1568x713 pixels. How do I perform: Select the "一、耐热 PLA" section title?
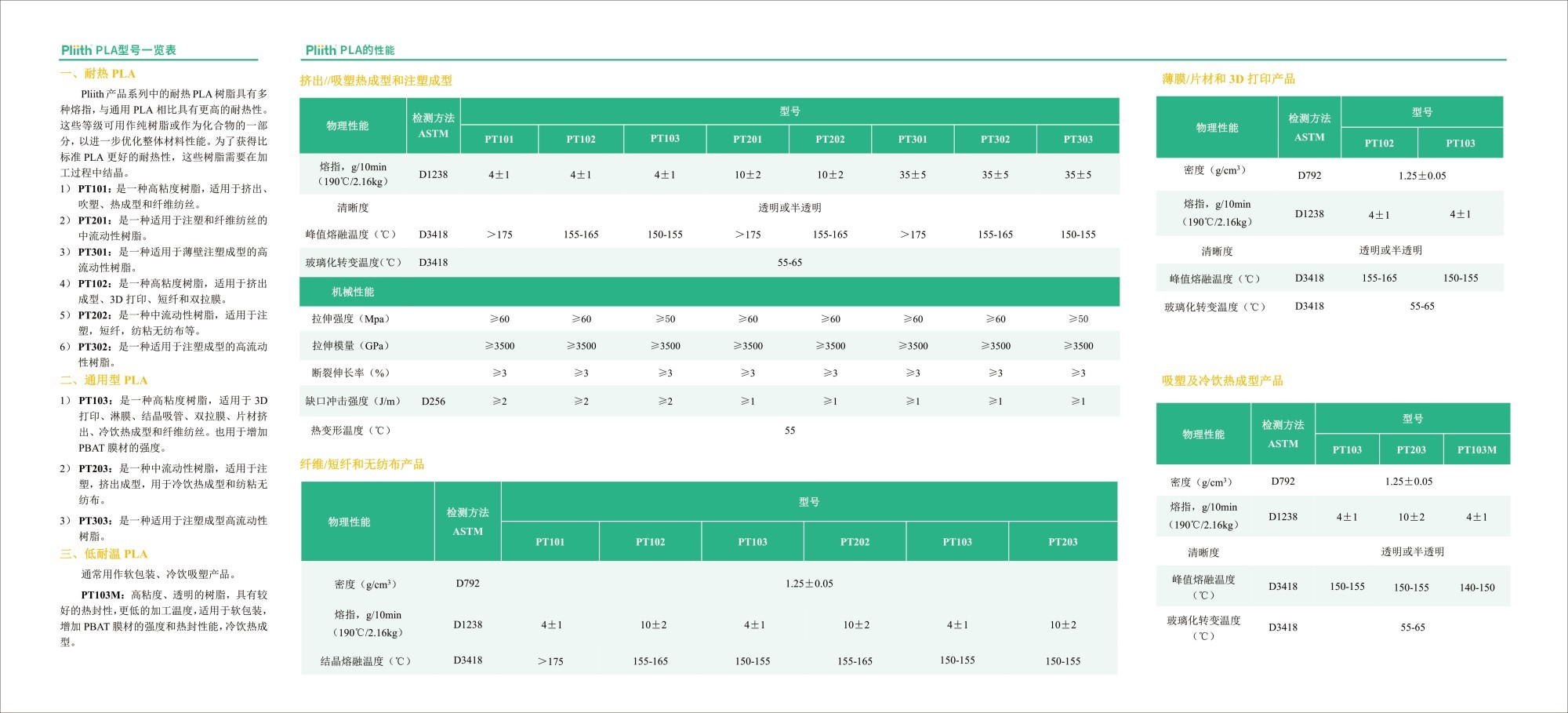pos(98,74)
